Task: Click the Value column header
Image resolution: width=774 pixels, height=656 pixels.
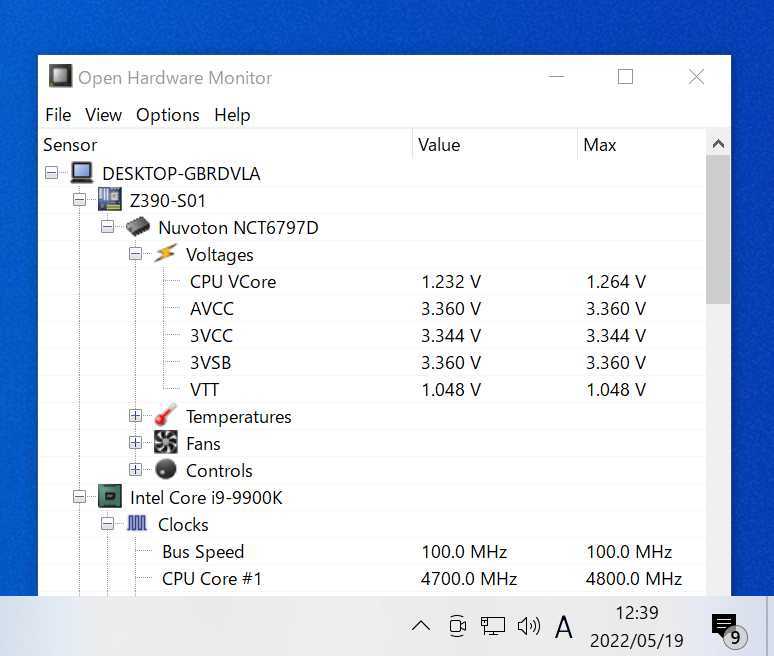Action: 495,145
